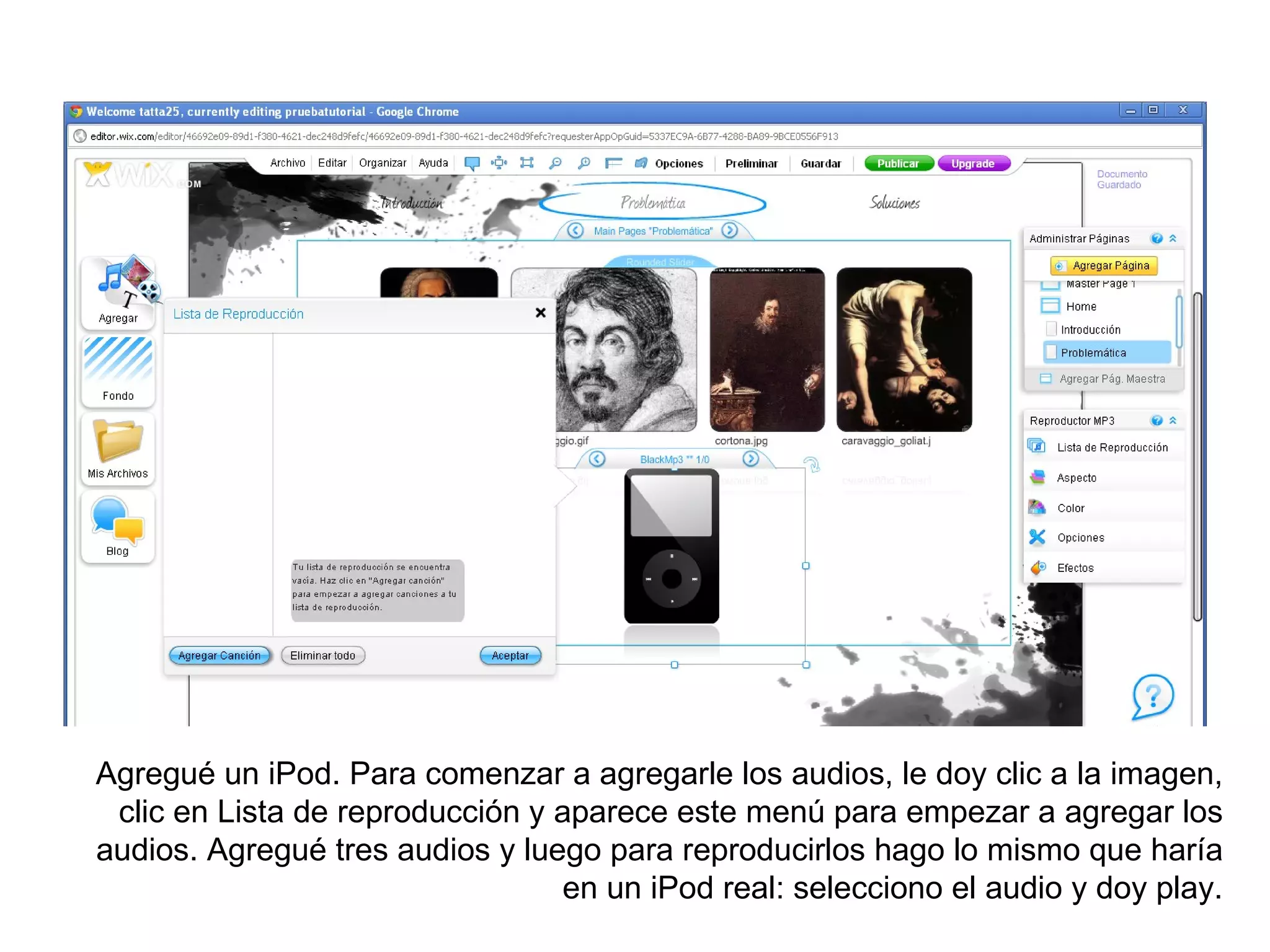Click the move arrows toolbar icon

(x=499, y=163)
